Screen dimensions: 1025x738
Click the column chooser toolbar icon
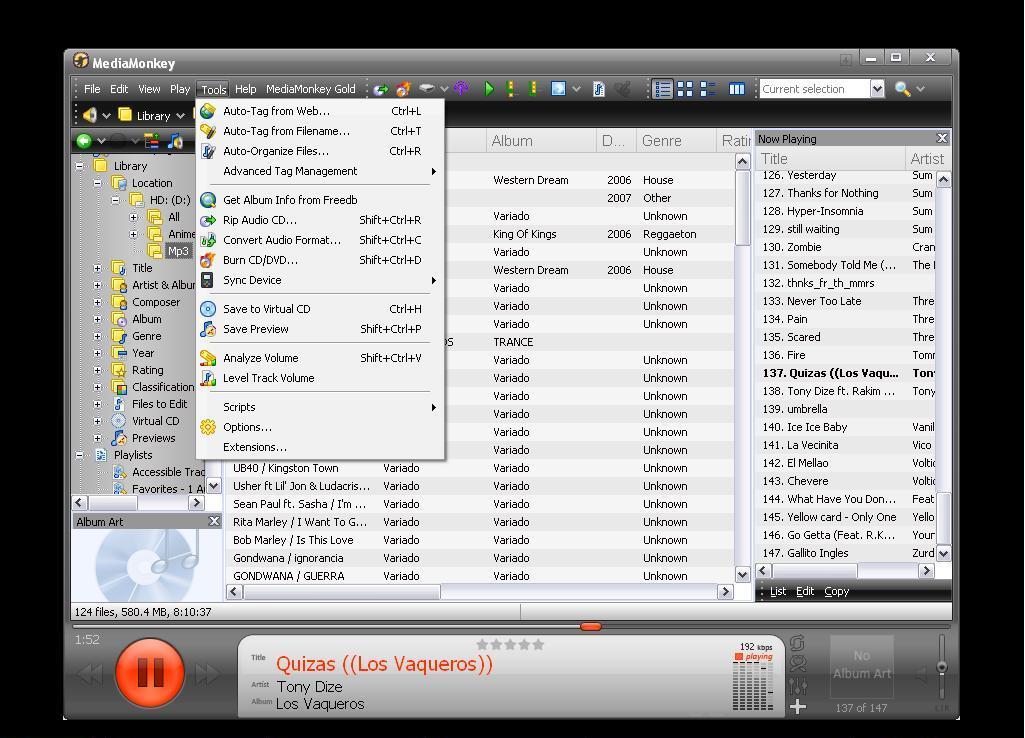pyautogui.click(x=737, y=89)
